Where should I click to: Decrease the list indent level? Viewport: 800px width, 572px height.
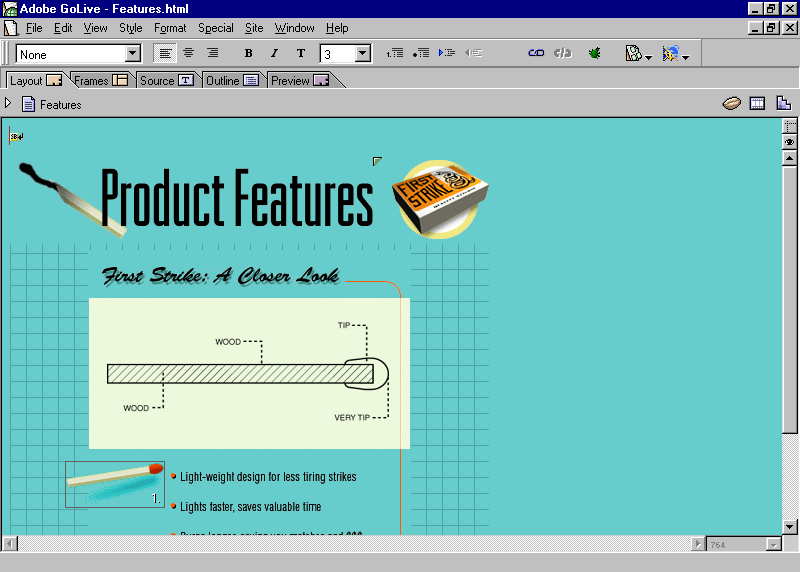[473, 53]
